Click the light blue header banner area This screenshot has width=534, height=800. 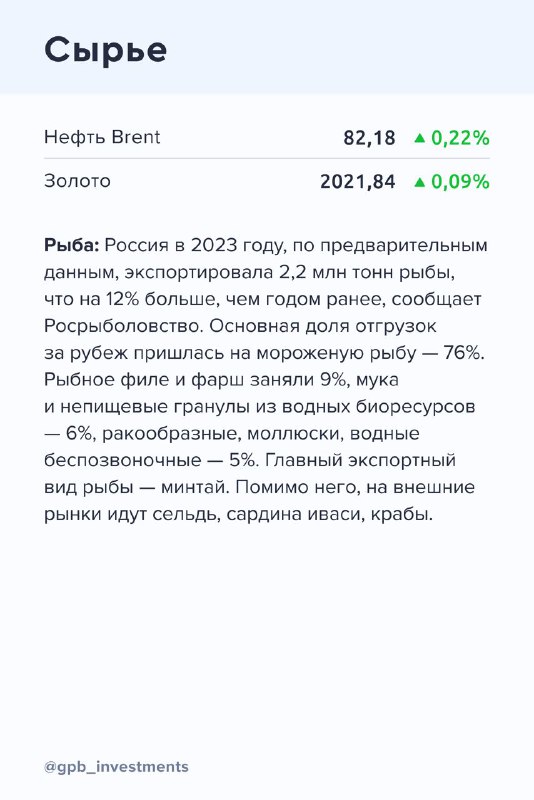[267, 47]
